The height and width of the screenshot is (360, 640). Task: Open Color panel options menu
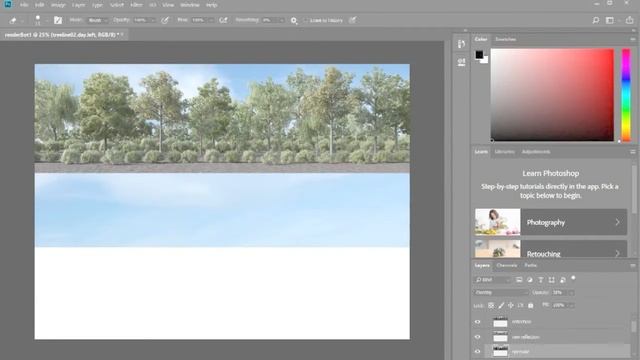click(x=632, y=39)
